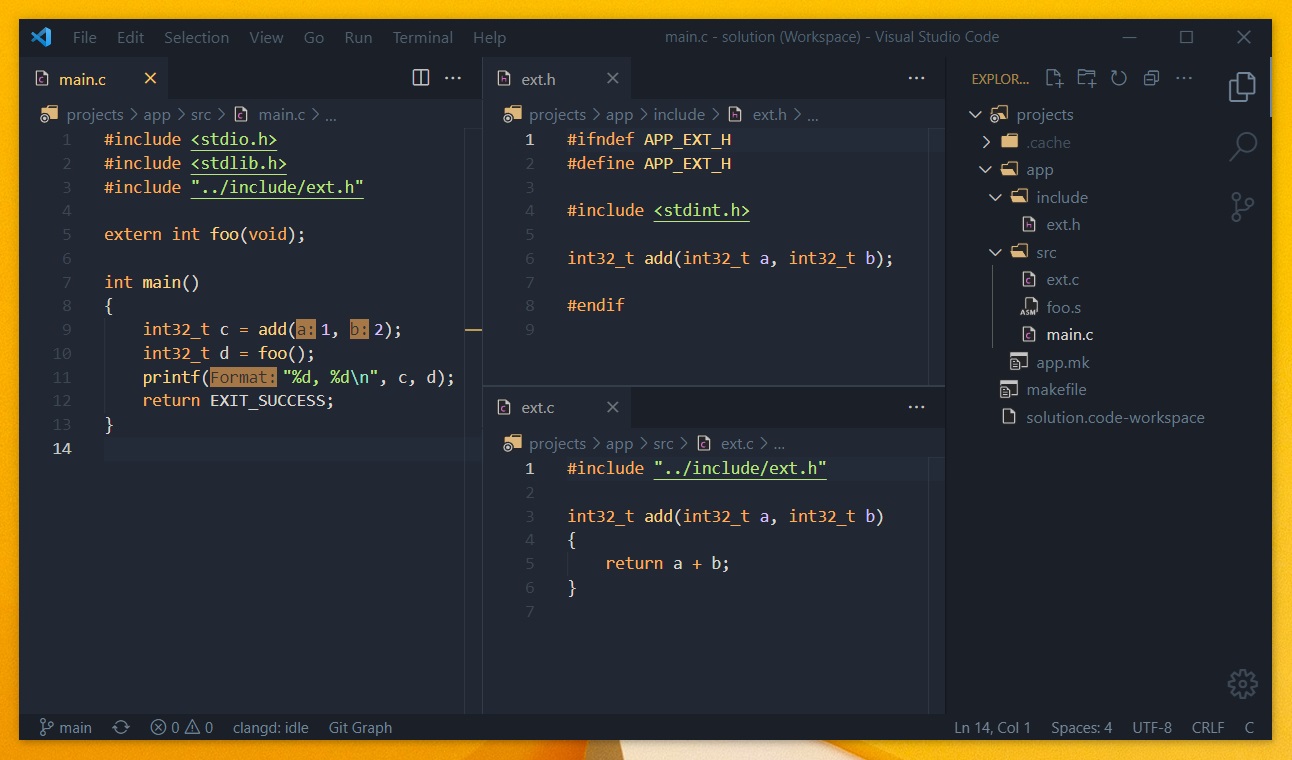1292x760 pixels.
Task: Split the main.c editor
Action: (x=420, y=77)
